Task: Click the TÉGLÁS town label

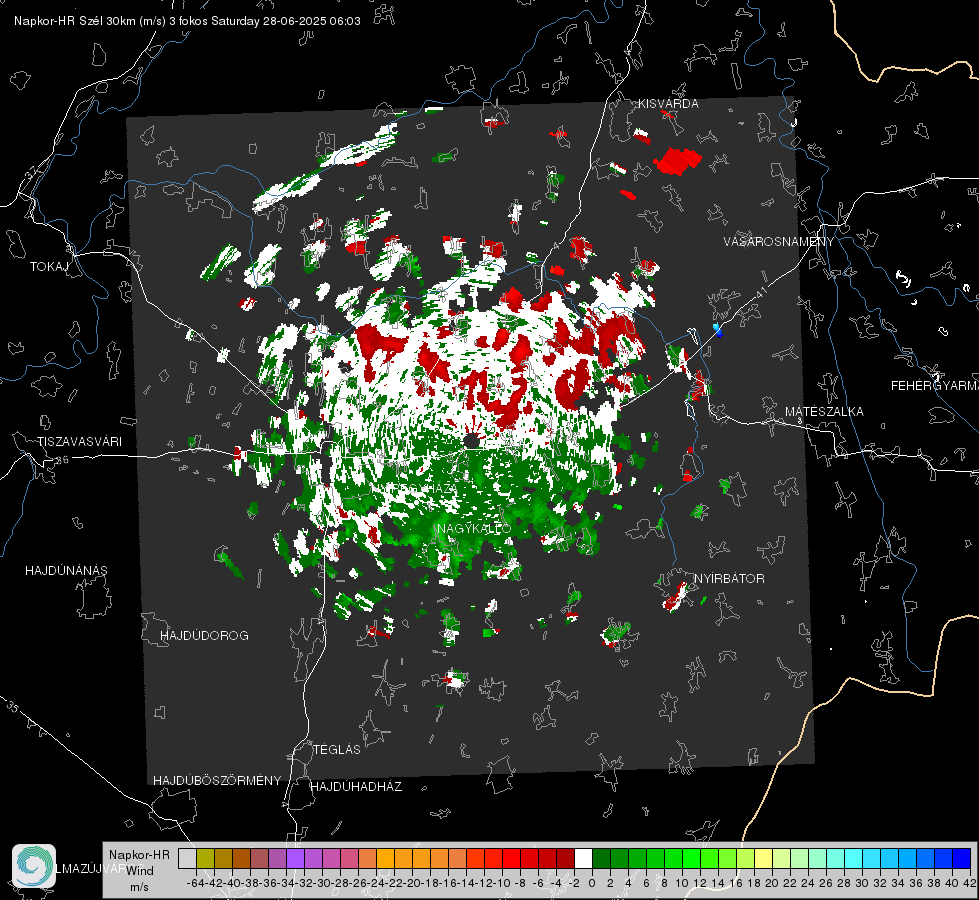Action: point(337,750)
